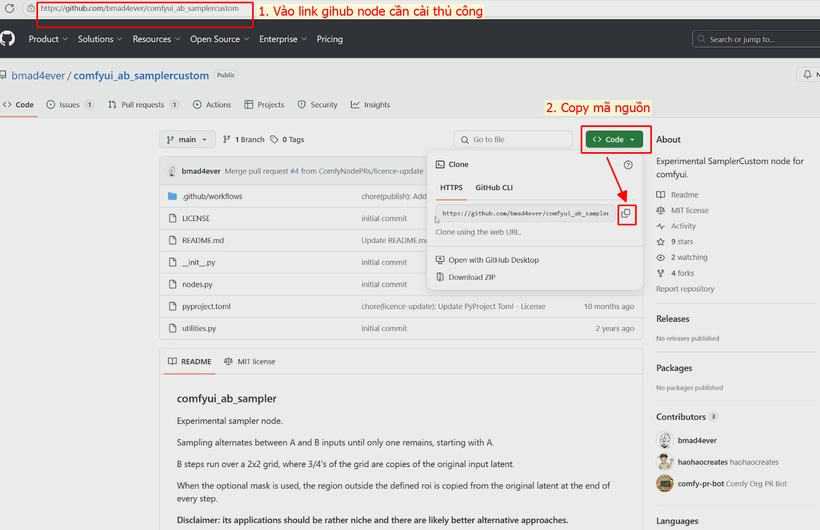Image resolution: width=820 pixels, height=530 pixels.
Task: Click the Go to file search box
Action: [x=513, y=140]
